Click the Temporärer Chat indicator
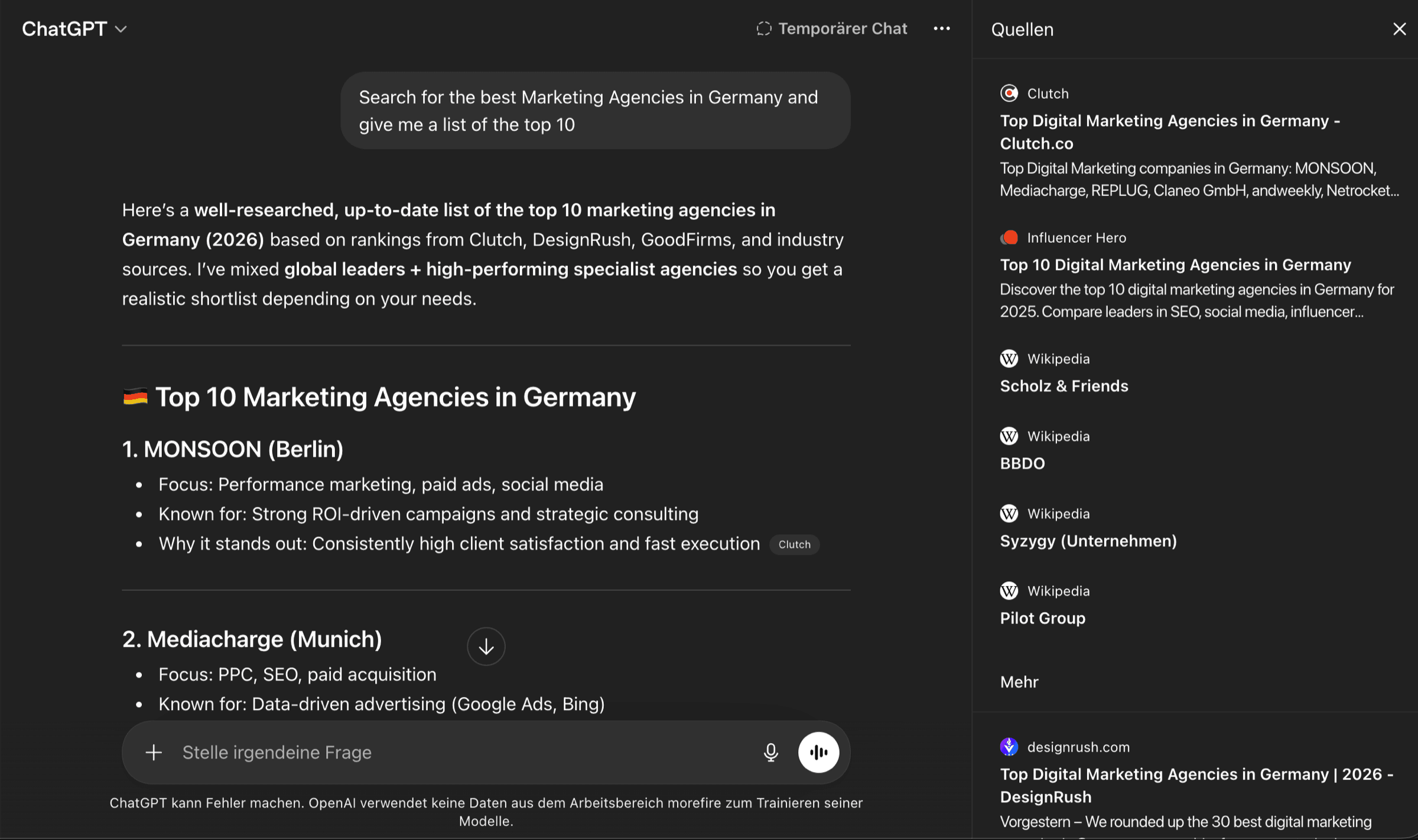Screen dimensions: 1418x840 831,28
